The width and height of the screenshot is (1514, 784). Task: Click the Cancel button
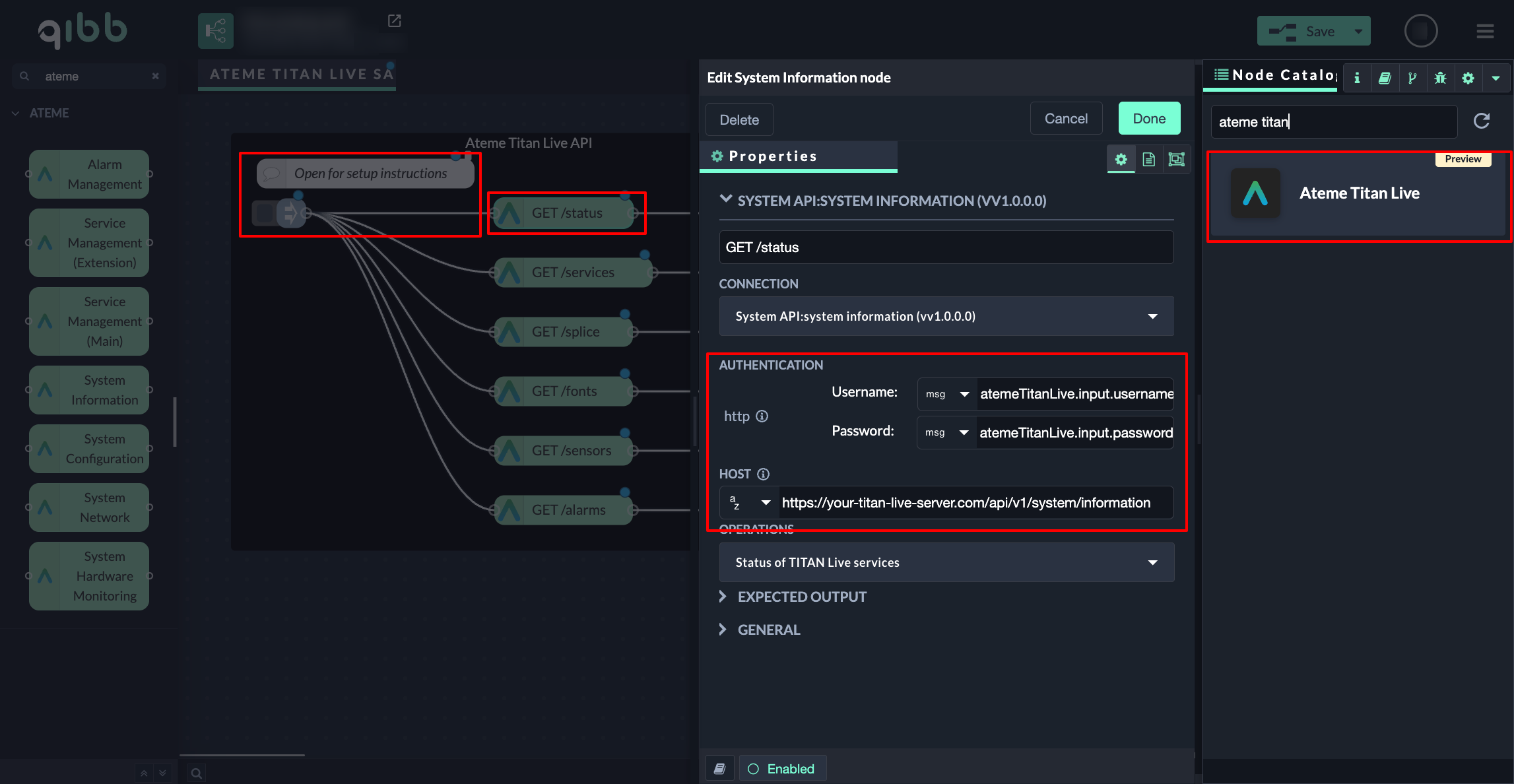(1065, 119)
